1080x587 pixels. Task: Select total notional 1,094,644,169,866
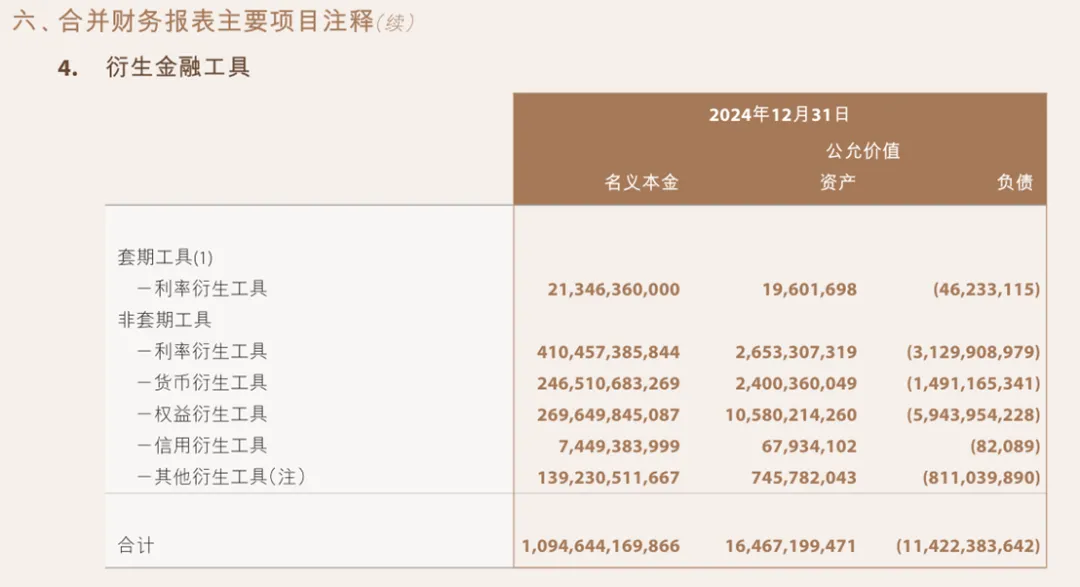[x=601, y=546]
